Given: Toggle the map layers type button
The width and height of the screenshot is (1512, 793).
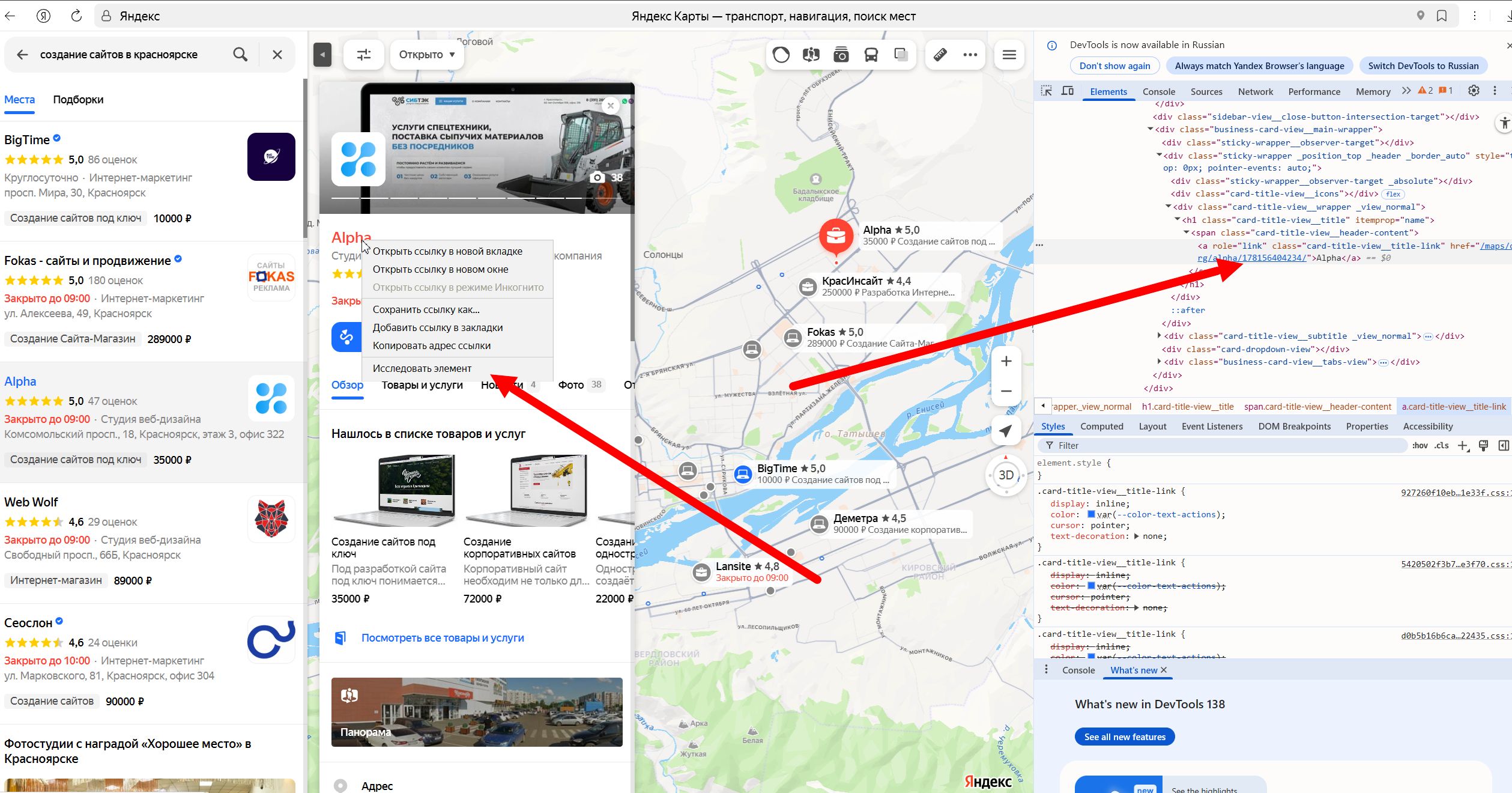Looking at the screenshot, I should (901, 55).
